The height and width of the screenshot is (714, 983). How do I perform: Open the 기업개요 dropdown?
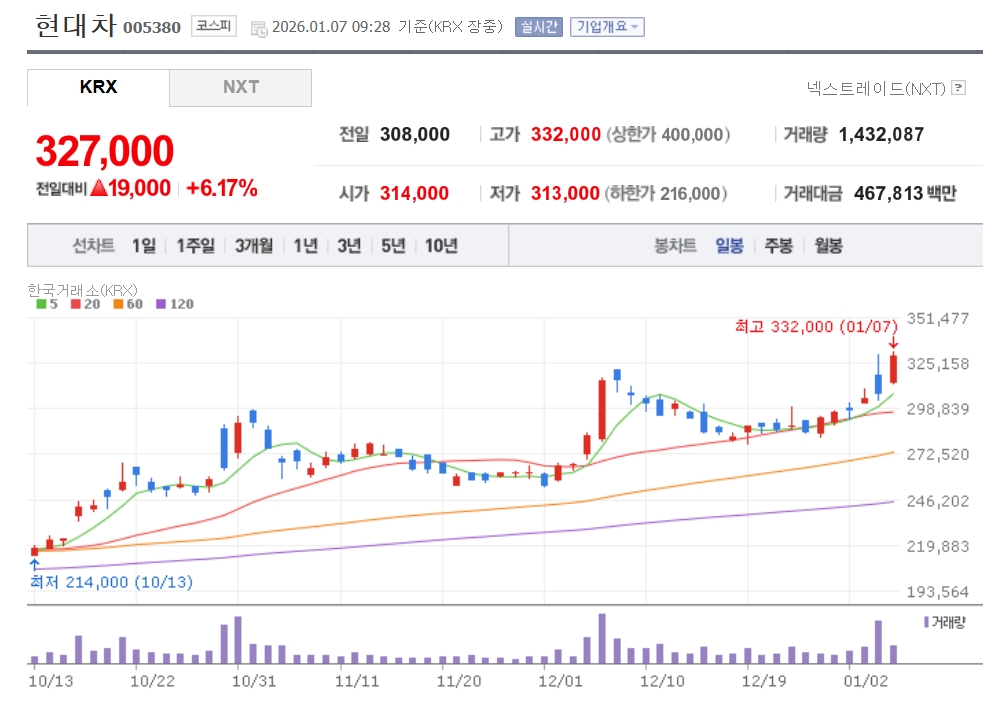coord(607,26)
